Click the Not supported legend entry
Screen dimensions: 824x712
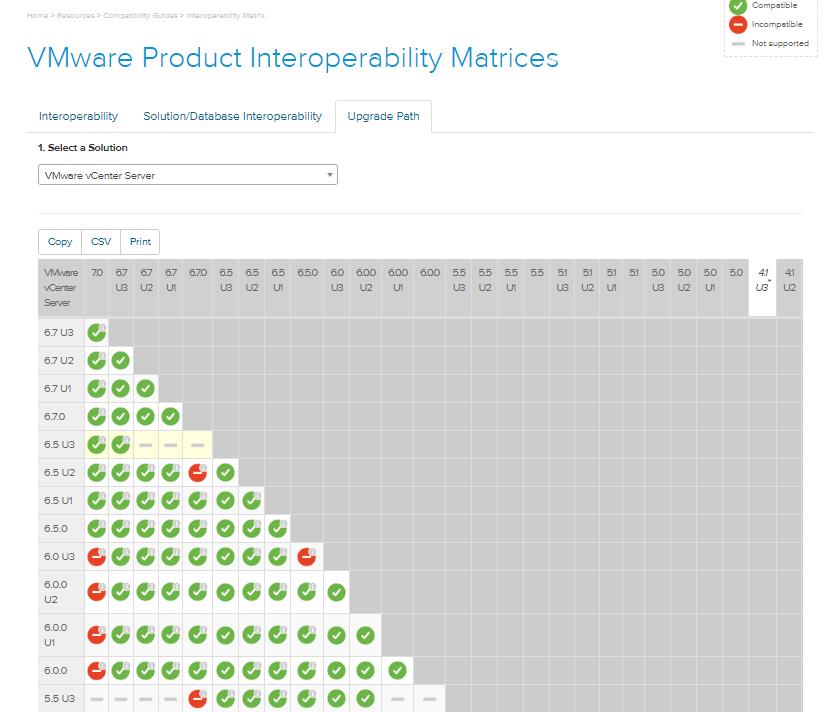[x=770, y=43]
